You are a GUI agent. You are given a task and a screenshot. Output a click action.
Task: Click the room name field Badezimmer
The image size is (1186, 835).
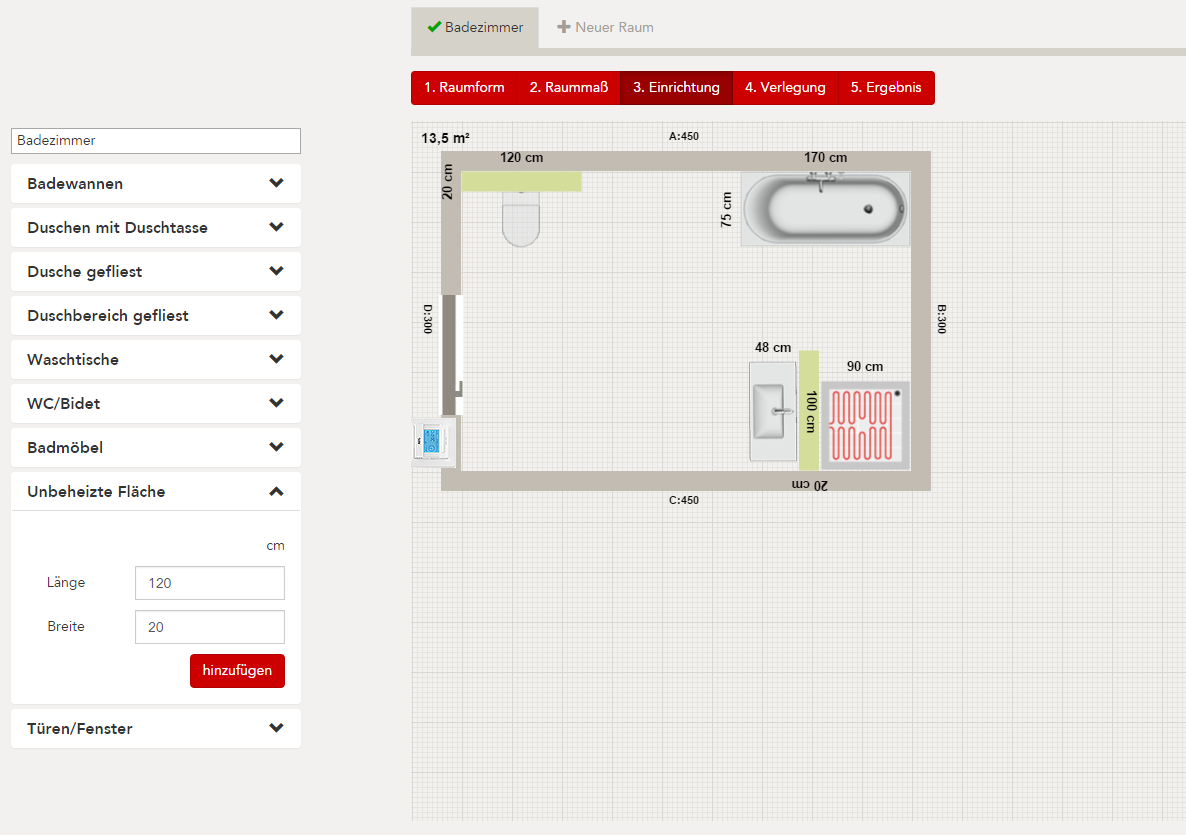[156, 141]
